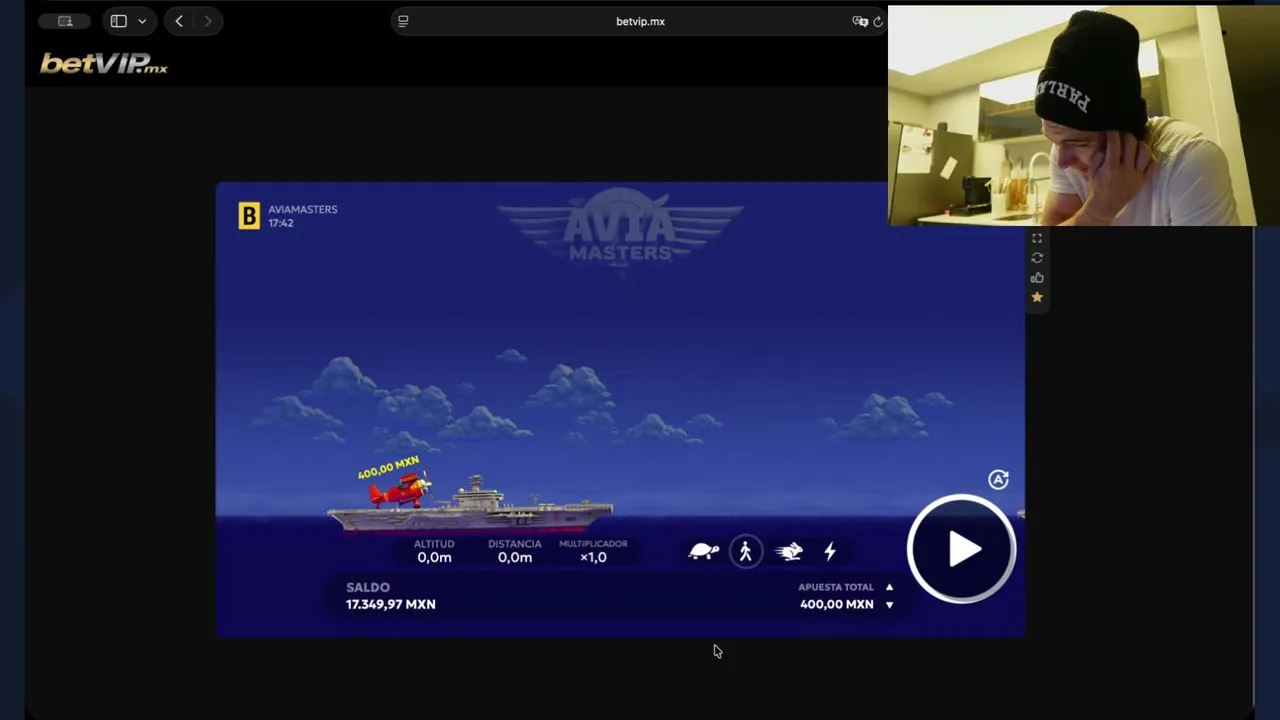Click the betvip.mx address bar
The height and width of the screenshot is (720, 1280).
tap(640, 21)
